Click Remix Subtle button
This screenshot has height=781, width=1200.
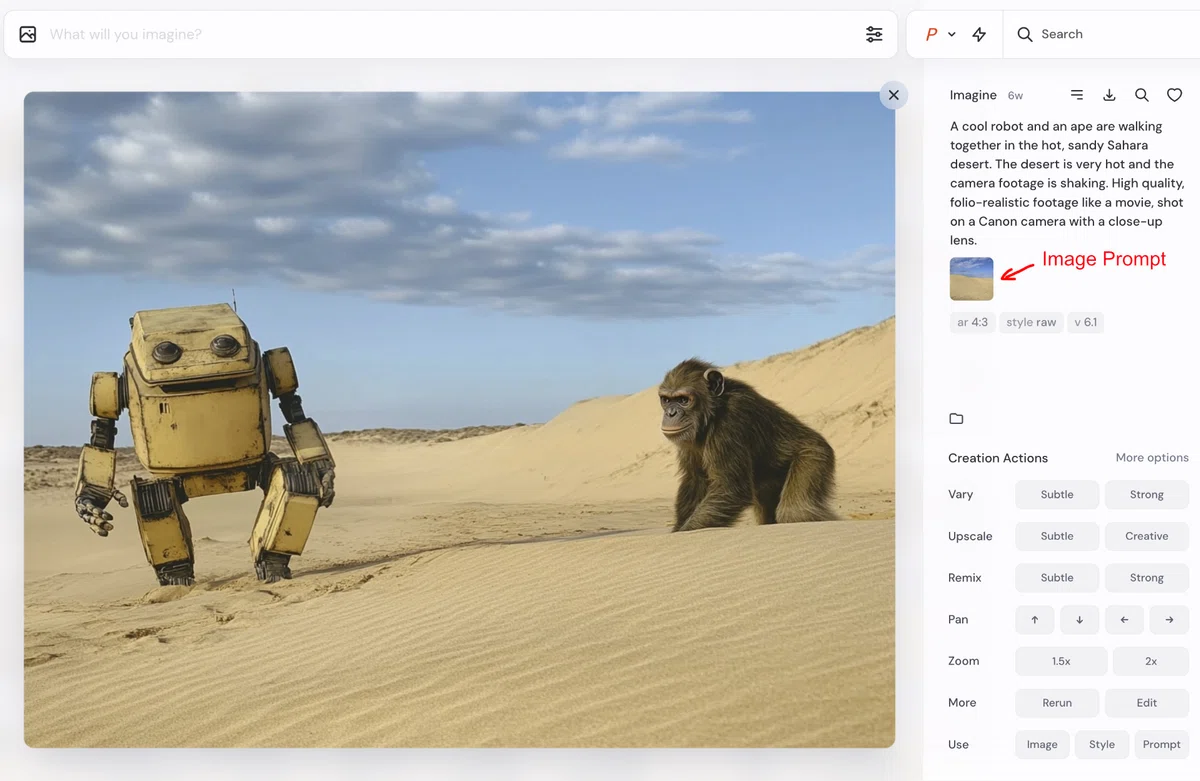pyautogui.click(x=1057, y=578)
